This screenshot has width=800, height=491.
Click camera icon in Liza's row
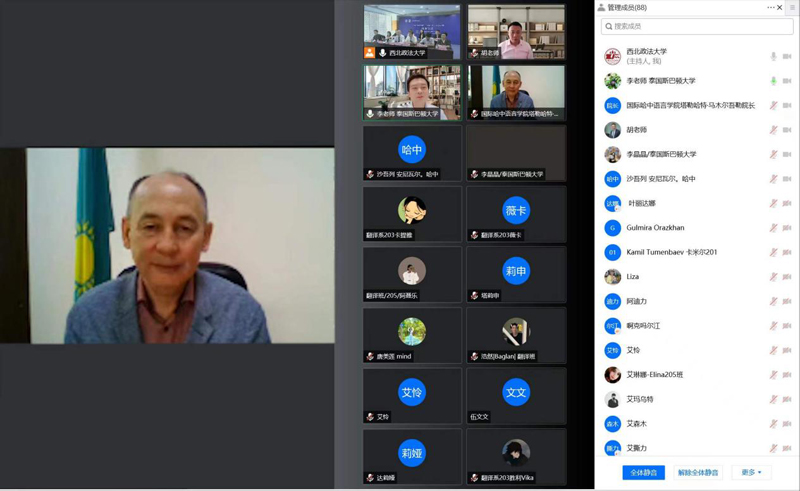[787, 277]
